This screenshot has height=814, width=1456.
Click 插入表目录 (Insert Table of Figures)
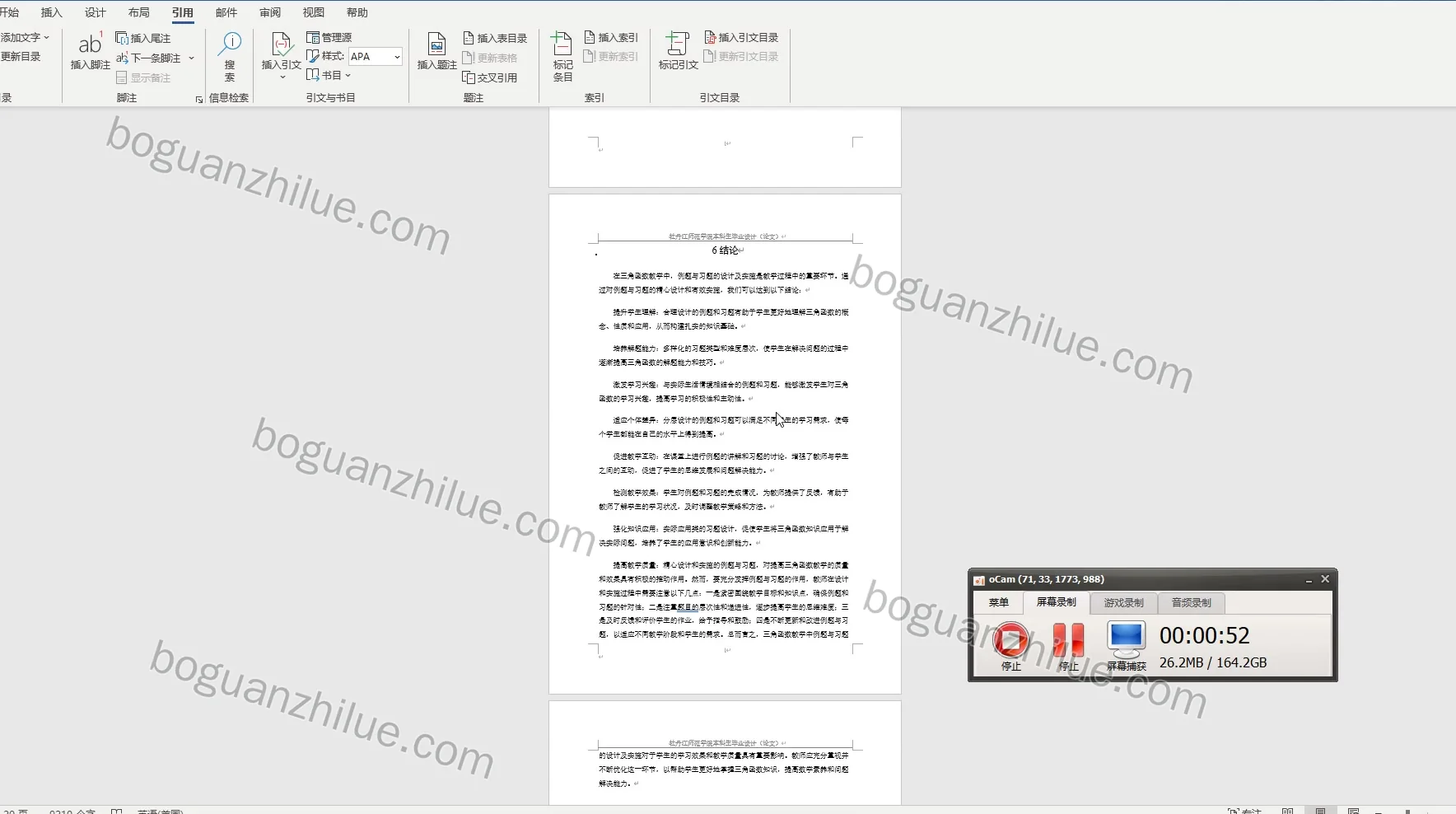[495, 38]
